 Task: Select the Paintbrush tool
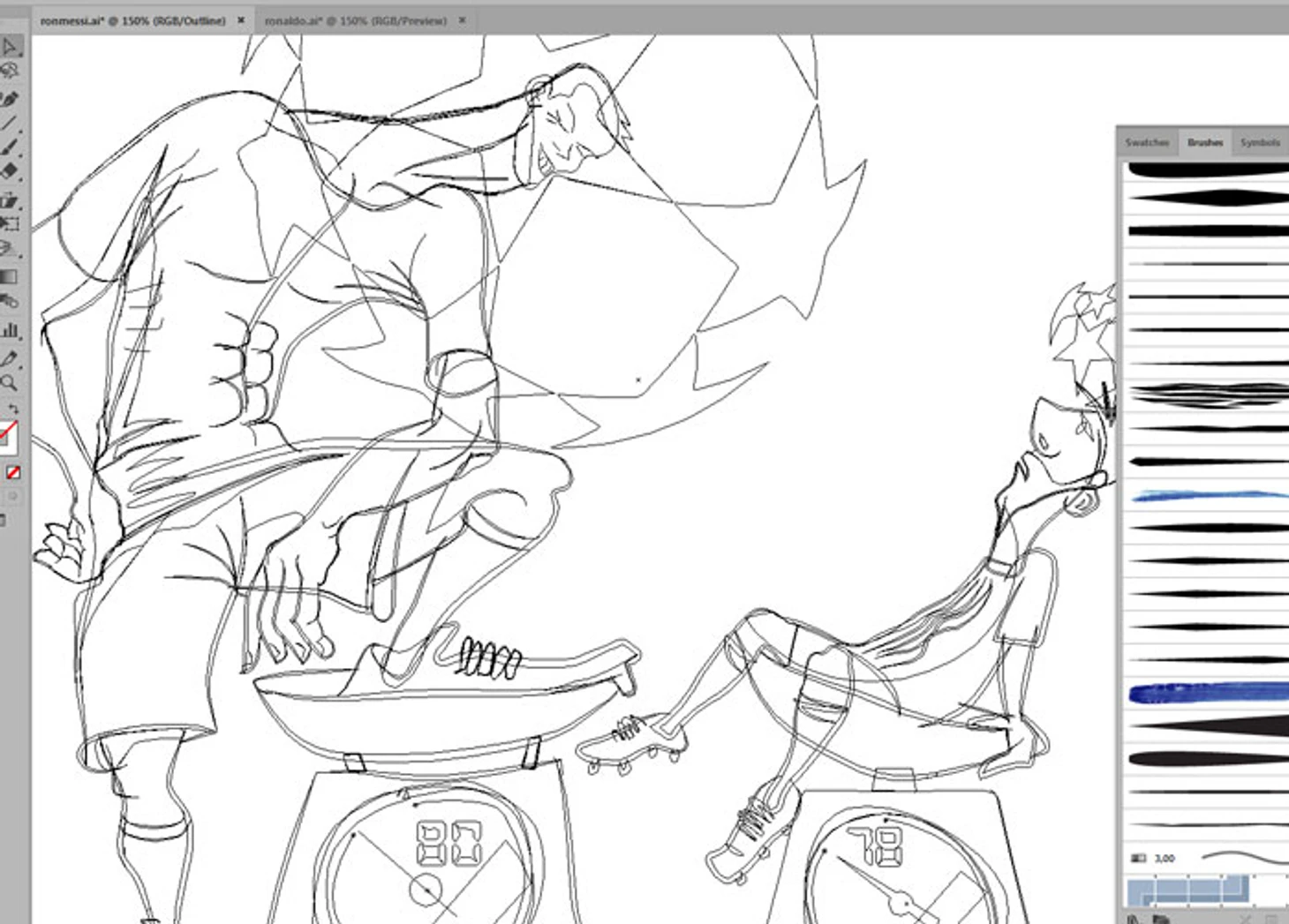pos(10,146)
